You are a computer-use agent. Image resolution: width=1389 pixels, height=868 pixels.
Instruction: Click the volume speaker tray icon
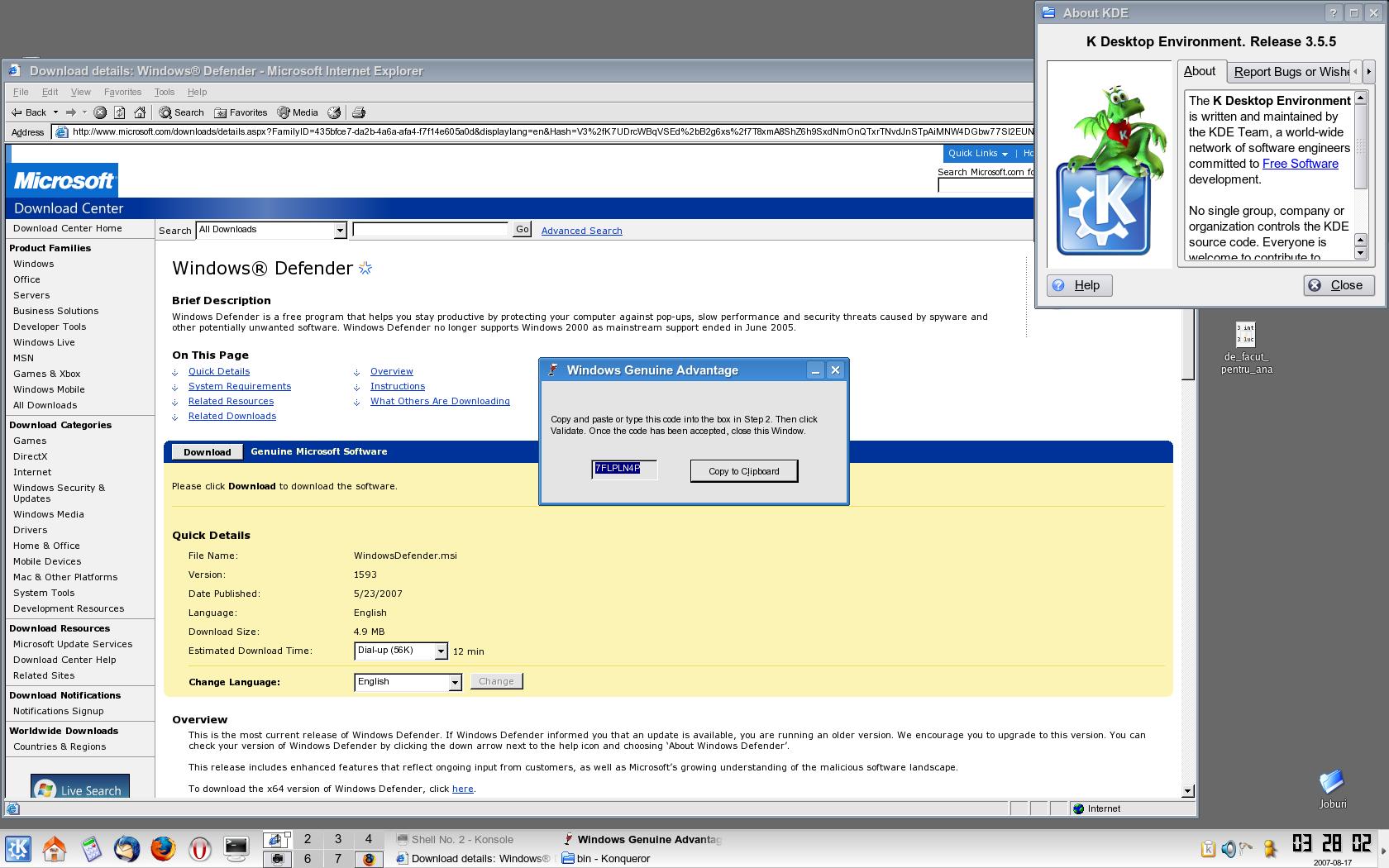coord(1229,849)
